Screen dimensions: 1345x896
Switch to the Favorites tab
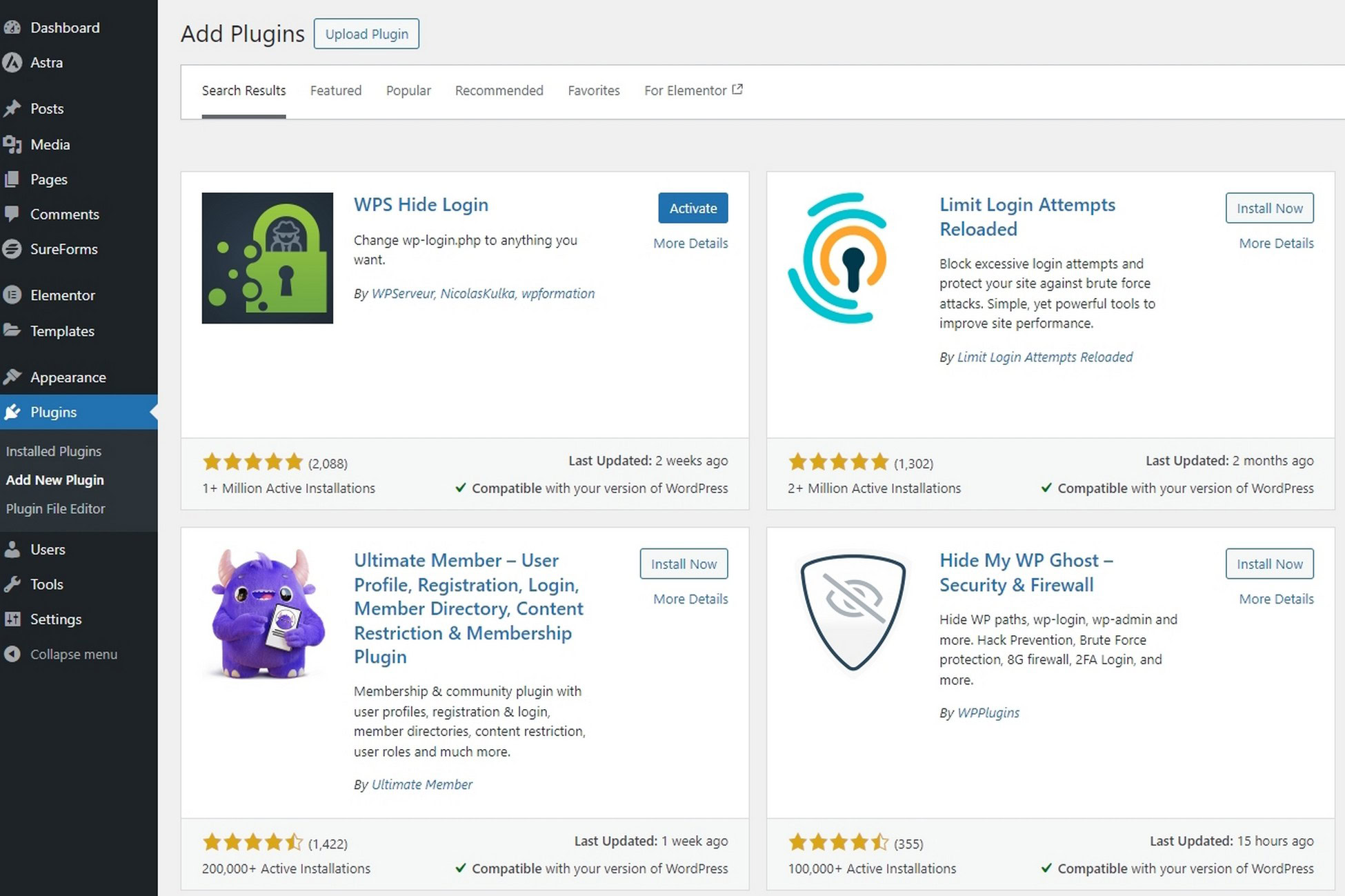594,91
